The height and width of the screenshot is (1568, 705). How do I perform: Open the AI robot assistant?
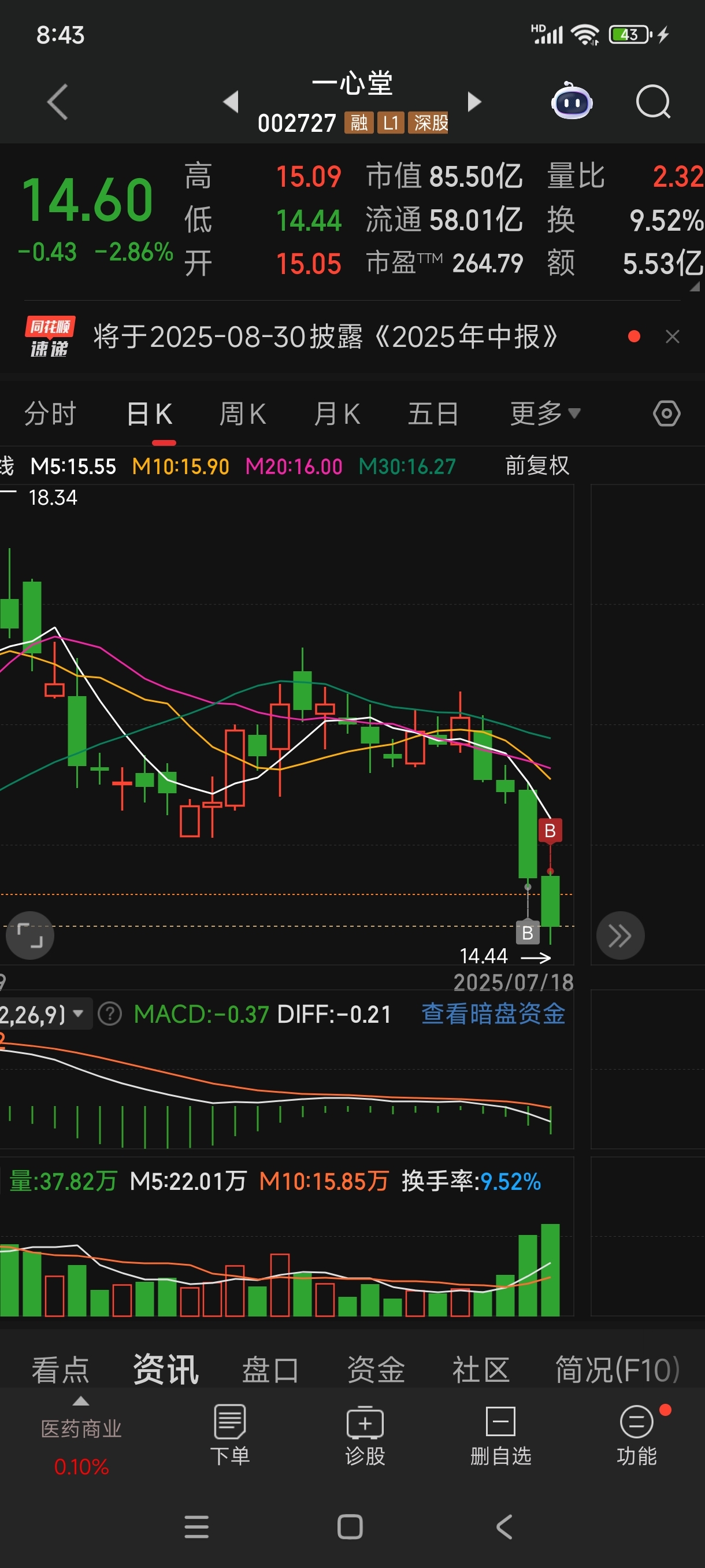pos(572,101)
